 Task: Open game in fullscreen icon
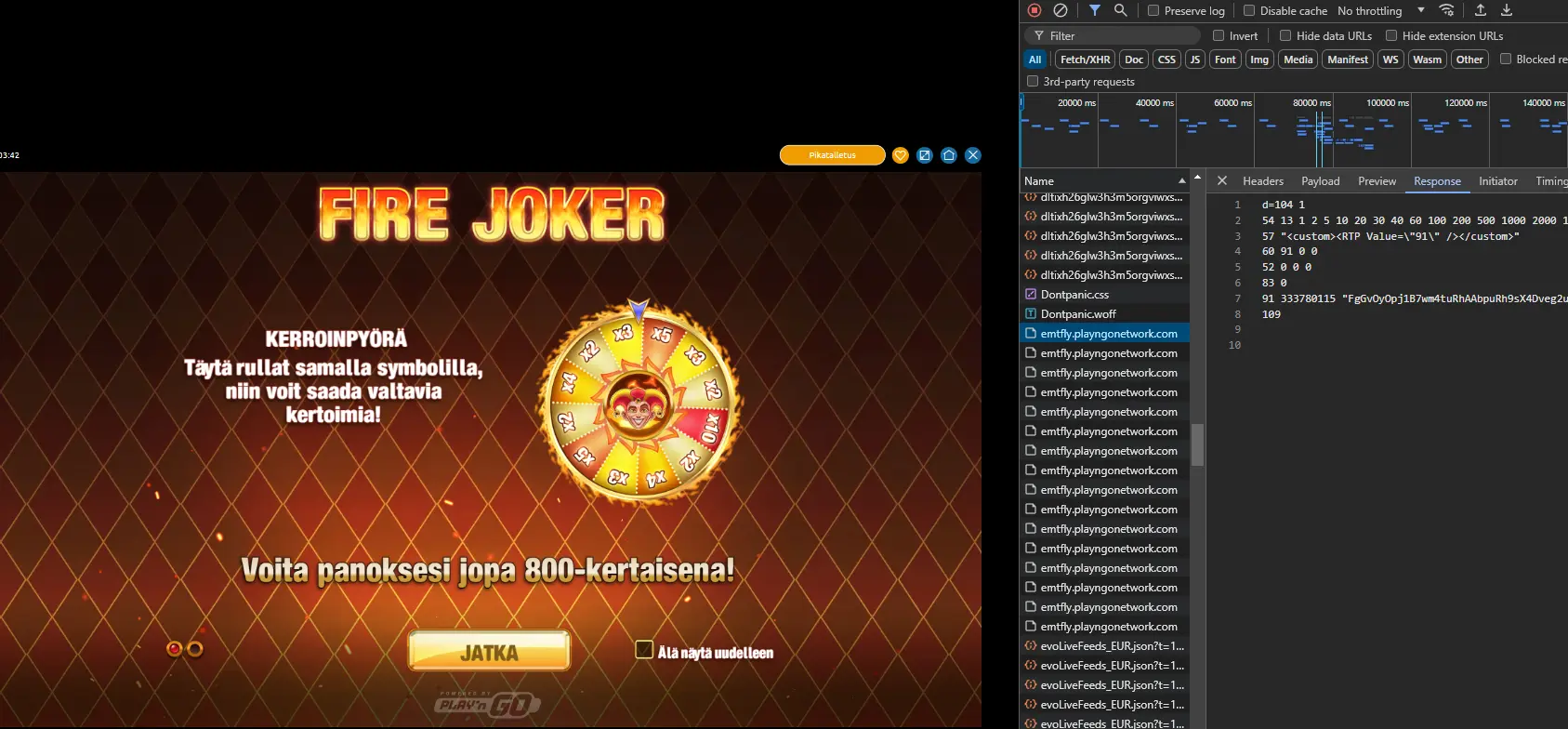click(x=924, y=155)
